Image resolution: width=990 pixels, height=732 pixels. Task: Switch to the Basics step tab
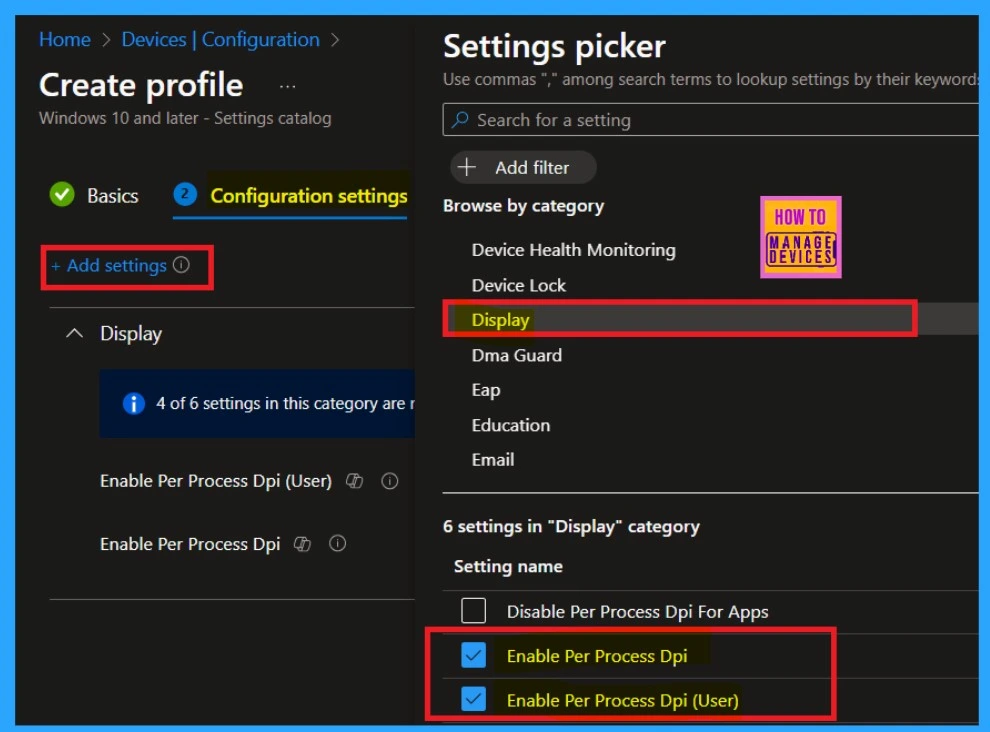click(x=94, y=195)
